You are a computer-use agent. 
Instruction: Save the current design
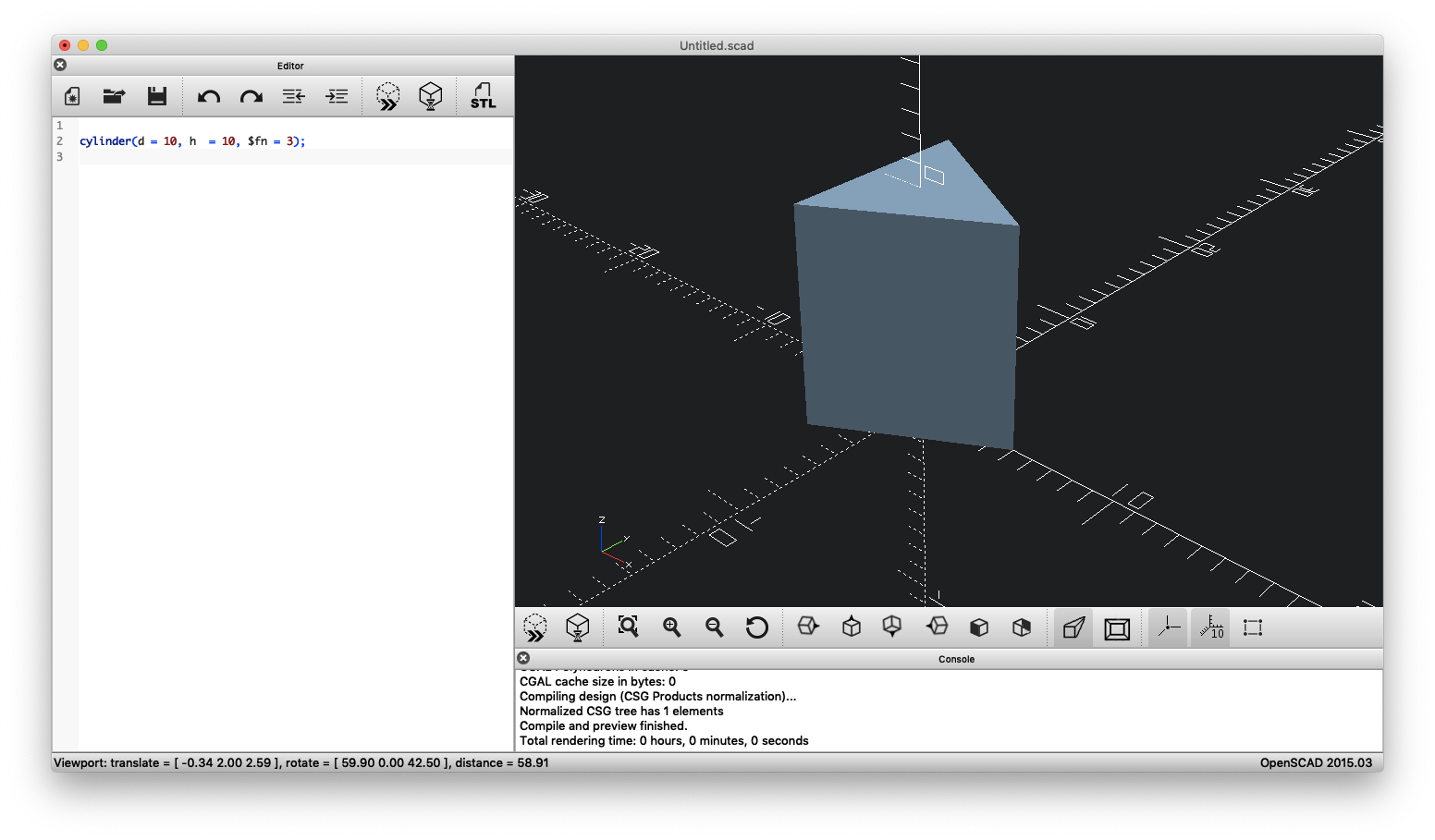[x=158, y=95]
